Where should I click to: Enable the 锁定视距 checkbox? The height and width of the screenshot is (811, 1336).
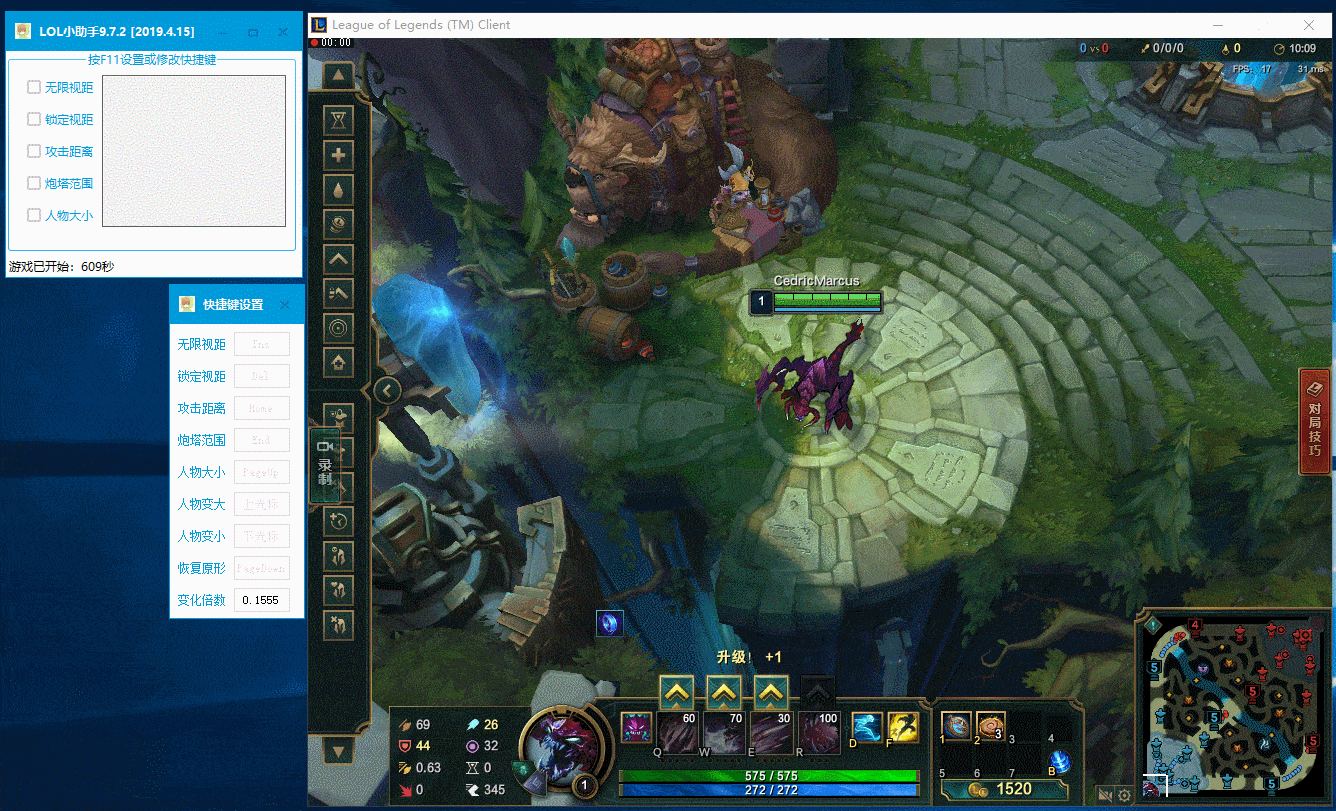(34, 120)
